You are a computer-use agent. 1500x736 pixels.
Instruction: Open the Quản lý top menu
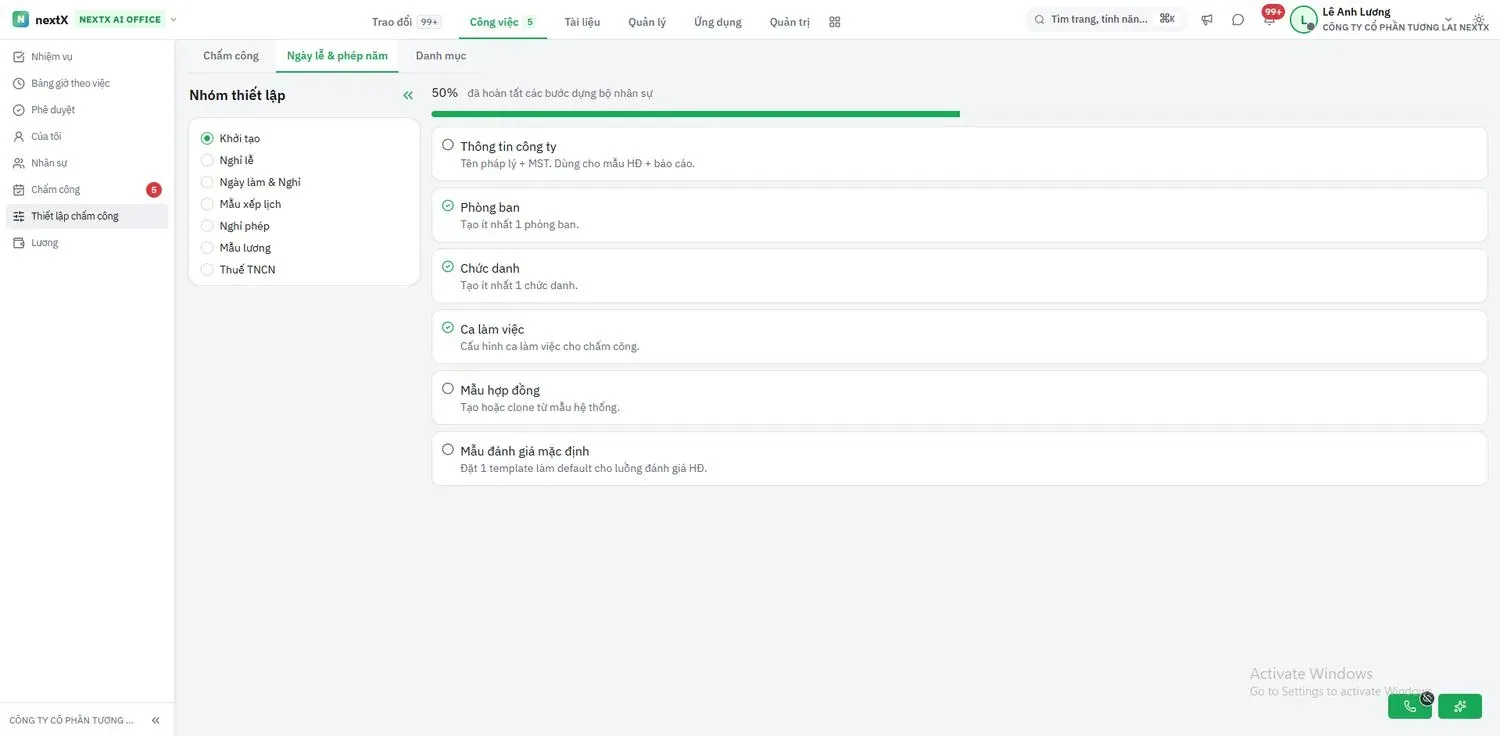click(x=647, y=22)
